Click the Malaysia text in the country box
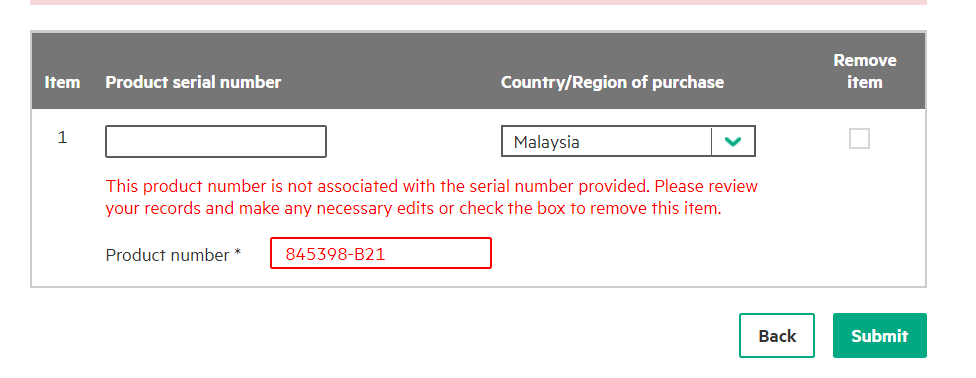Screen dimensions: 976x378 tap(547, 143)
